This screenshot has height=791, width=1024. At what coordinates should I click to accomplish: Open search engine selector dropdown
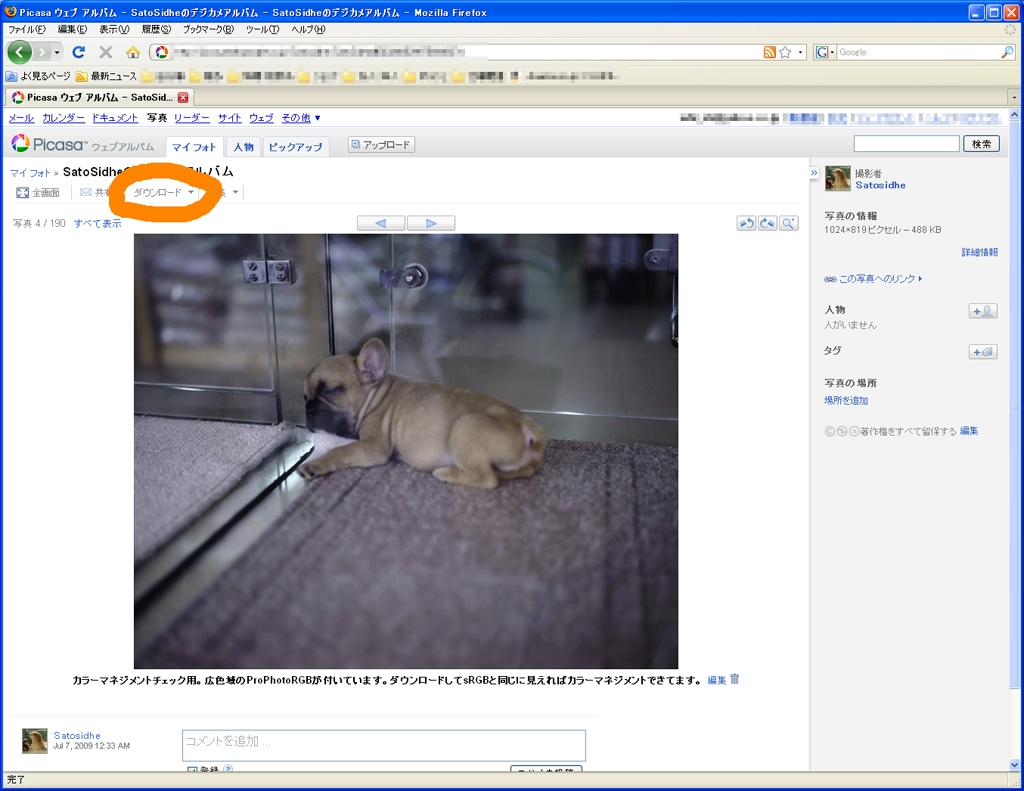point(825,52)
